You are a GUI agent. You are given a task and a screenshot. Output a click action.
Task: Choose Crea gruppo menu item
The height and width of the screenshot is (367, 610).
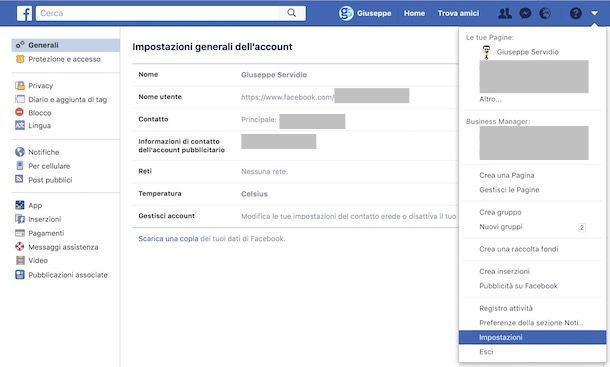pos(500,212)
